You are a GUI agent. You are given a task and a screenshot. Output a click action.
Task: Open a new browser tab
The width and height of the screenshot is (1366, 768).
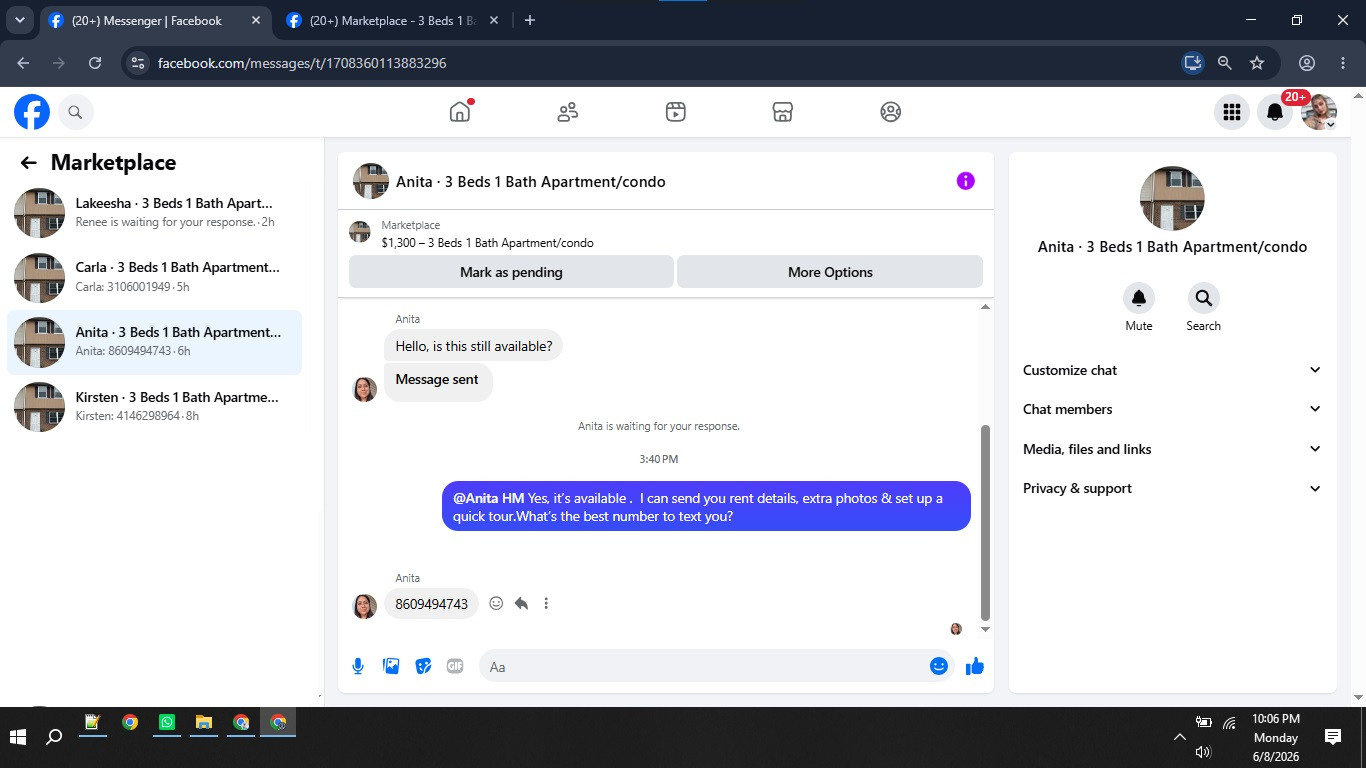530,20
